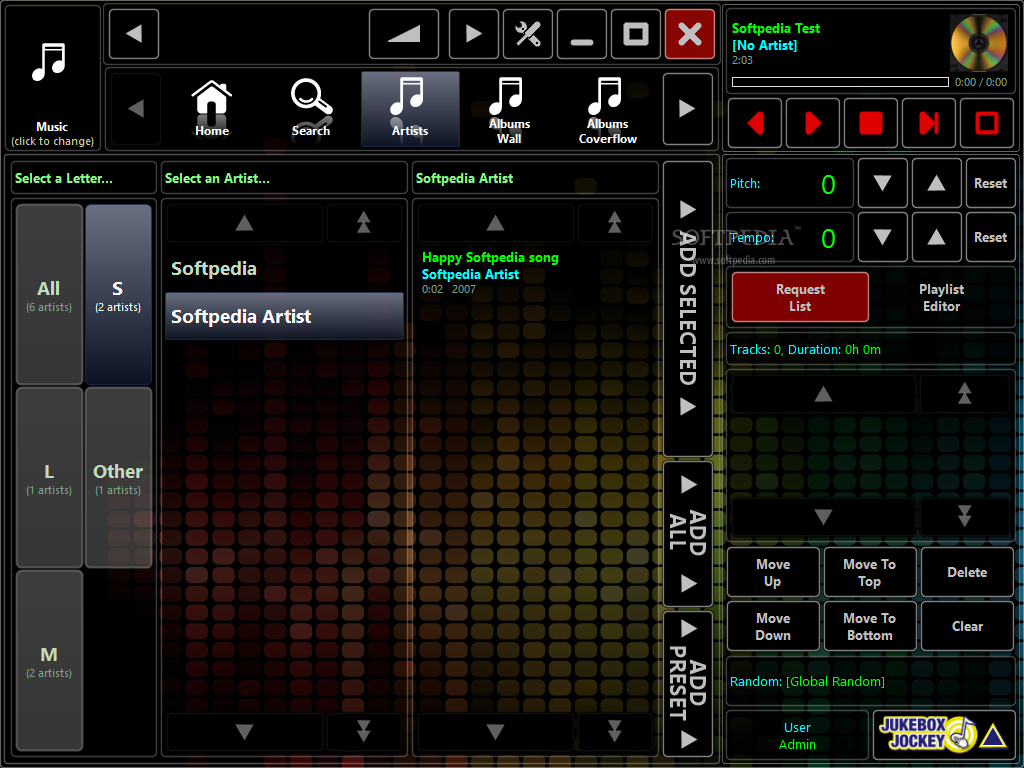Open the tools settings wrench icon

tap(528, 34)
